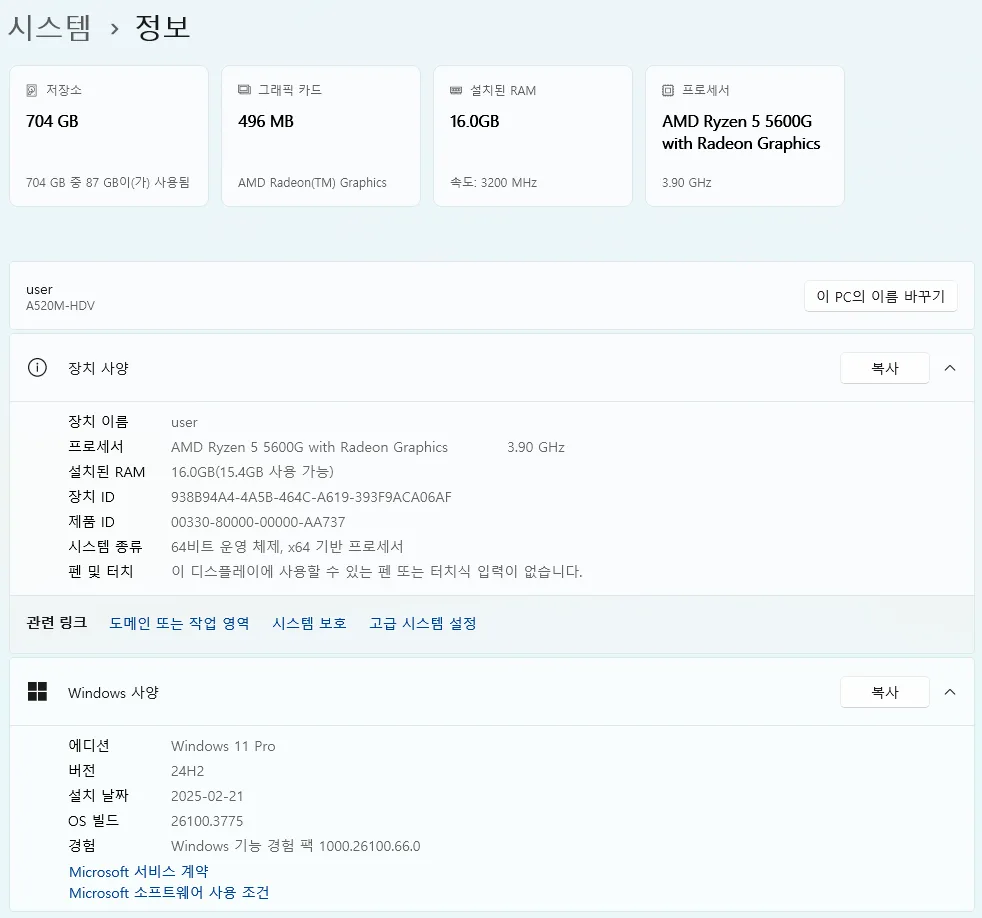
Task: Click the 704 GB 중 87 GB 사용됨 text
Action: (108, 182)
